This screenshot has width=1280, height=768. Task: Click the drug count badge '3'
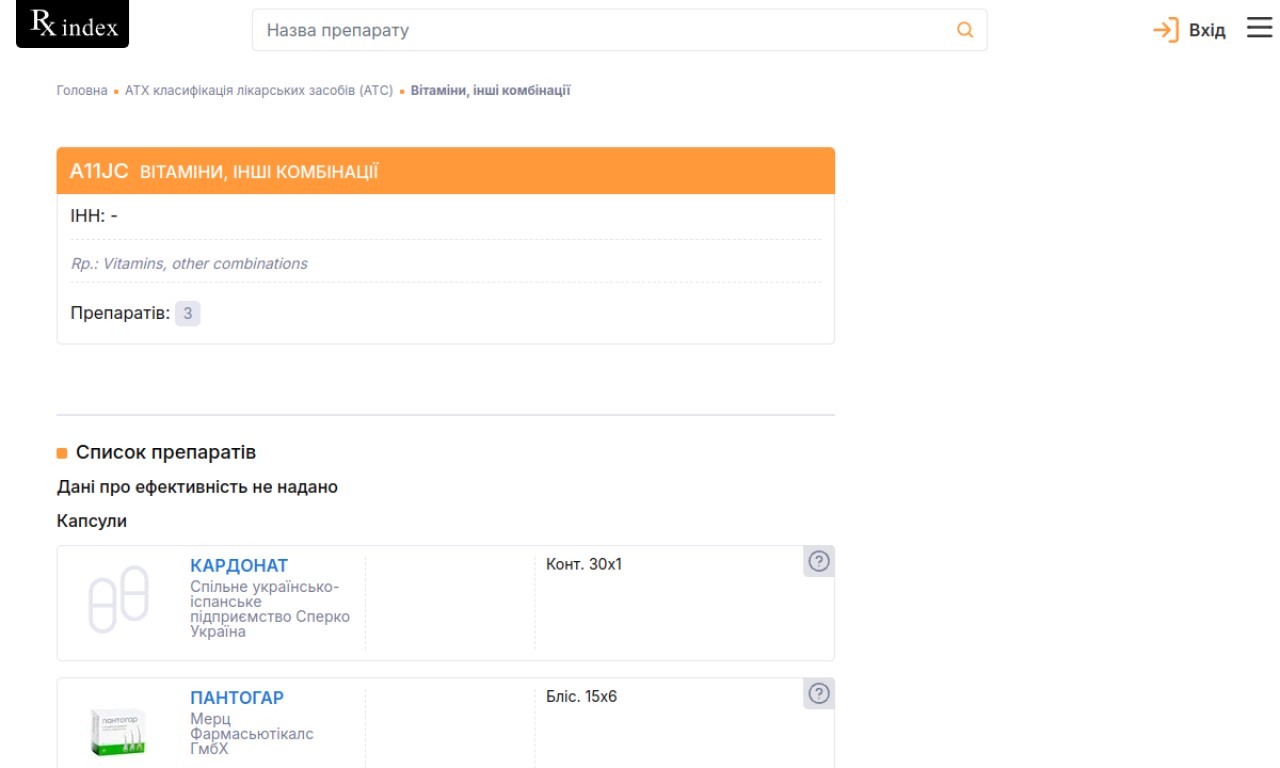click(187, 313)
